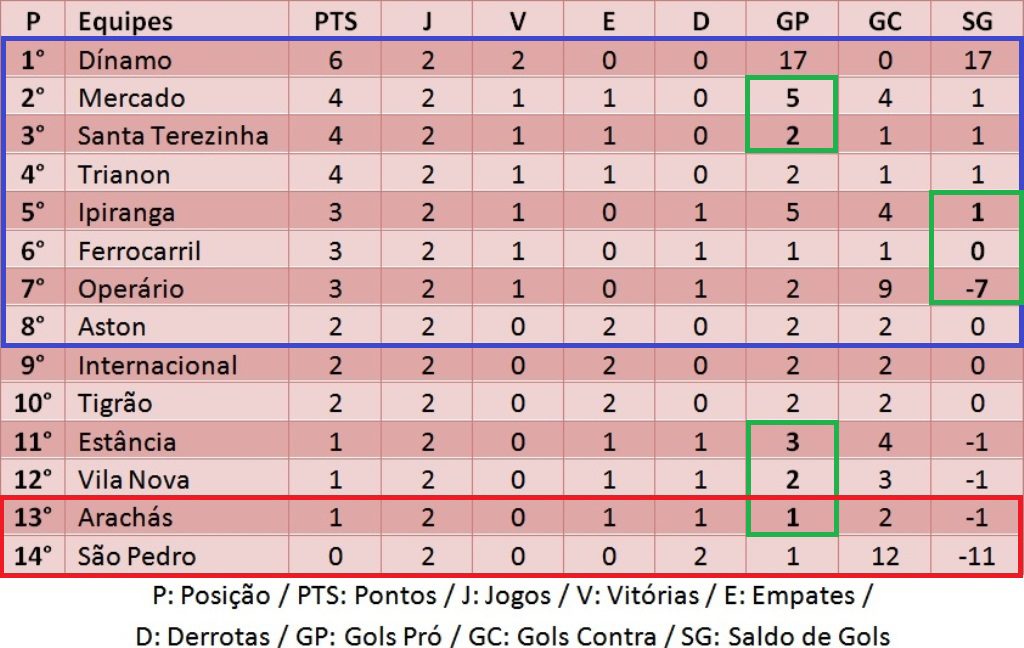
Task: Select the Ferrocarril team cell
Action: (x=139, y=250)
